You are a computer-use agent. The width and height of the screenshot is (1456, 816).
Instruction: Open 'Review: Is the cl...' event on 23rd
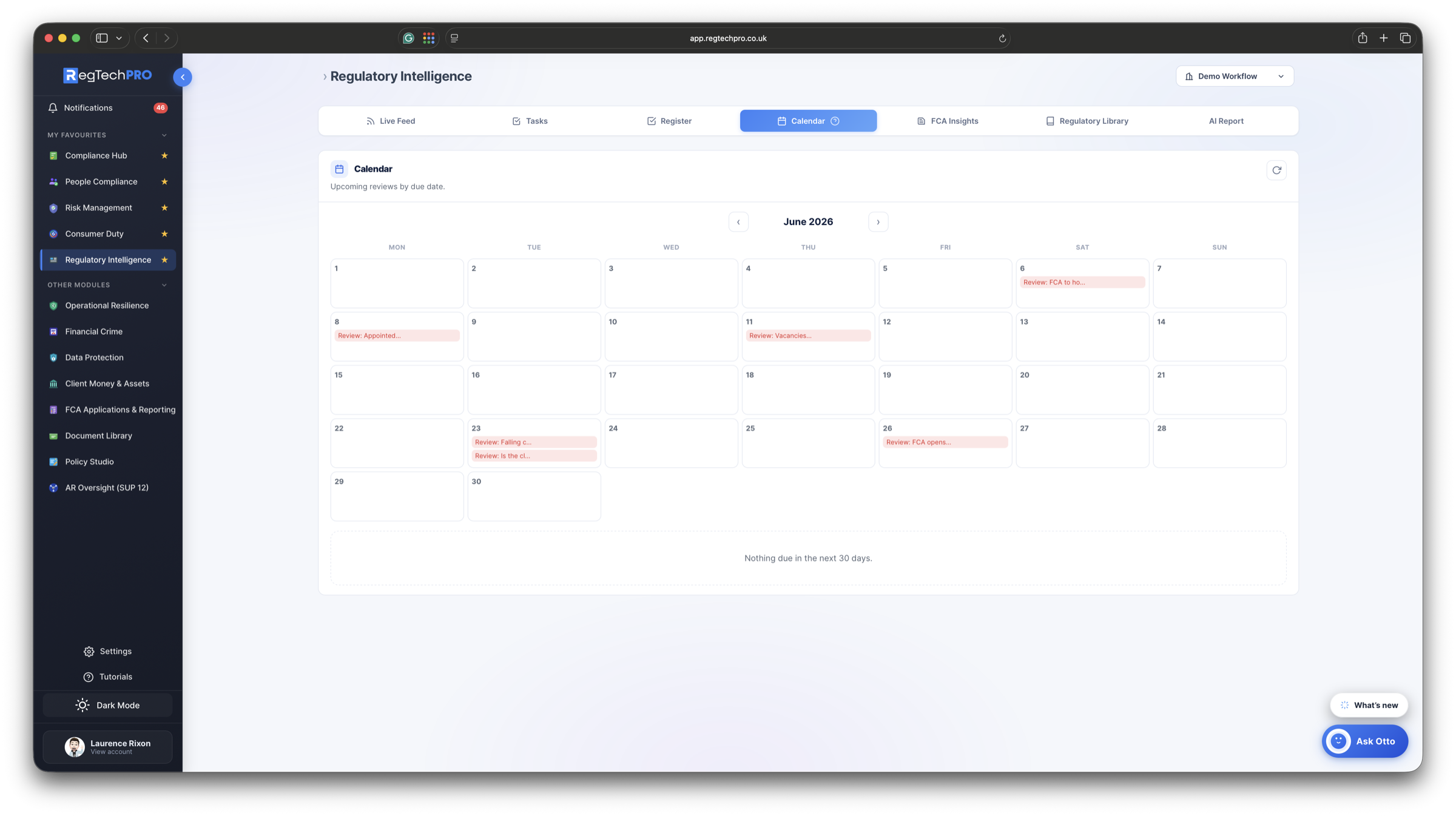[534, 456]
